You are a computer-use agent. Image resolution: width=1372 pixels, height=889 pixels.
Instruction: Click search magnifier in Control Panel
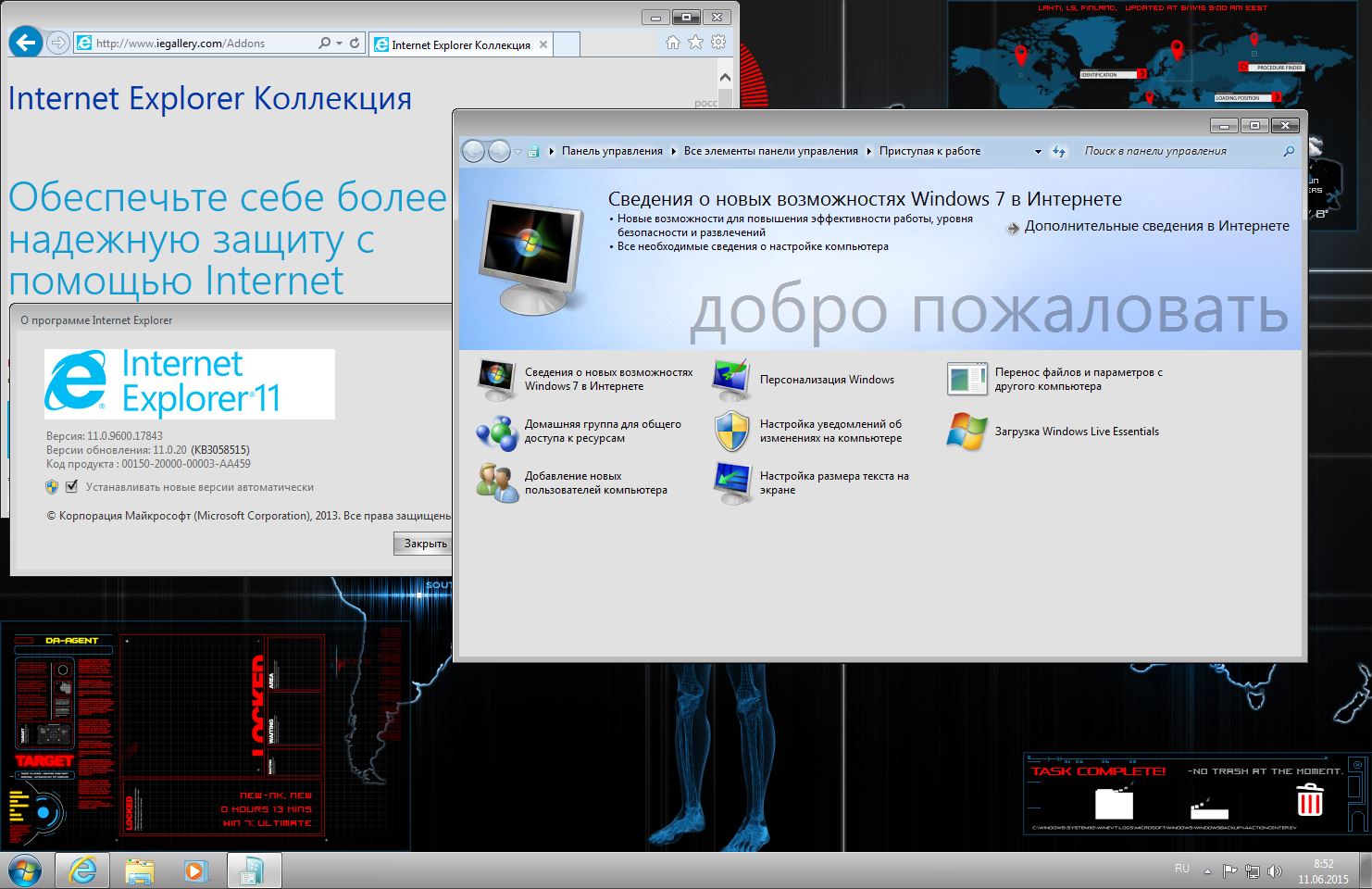click(x=1289, y=151)
